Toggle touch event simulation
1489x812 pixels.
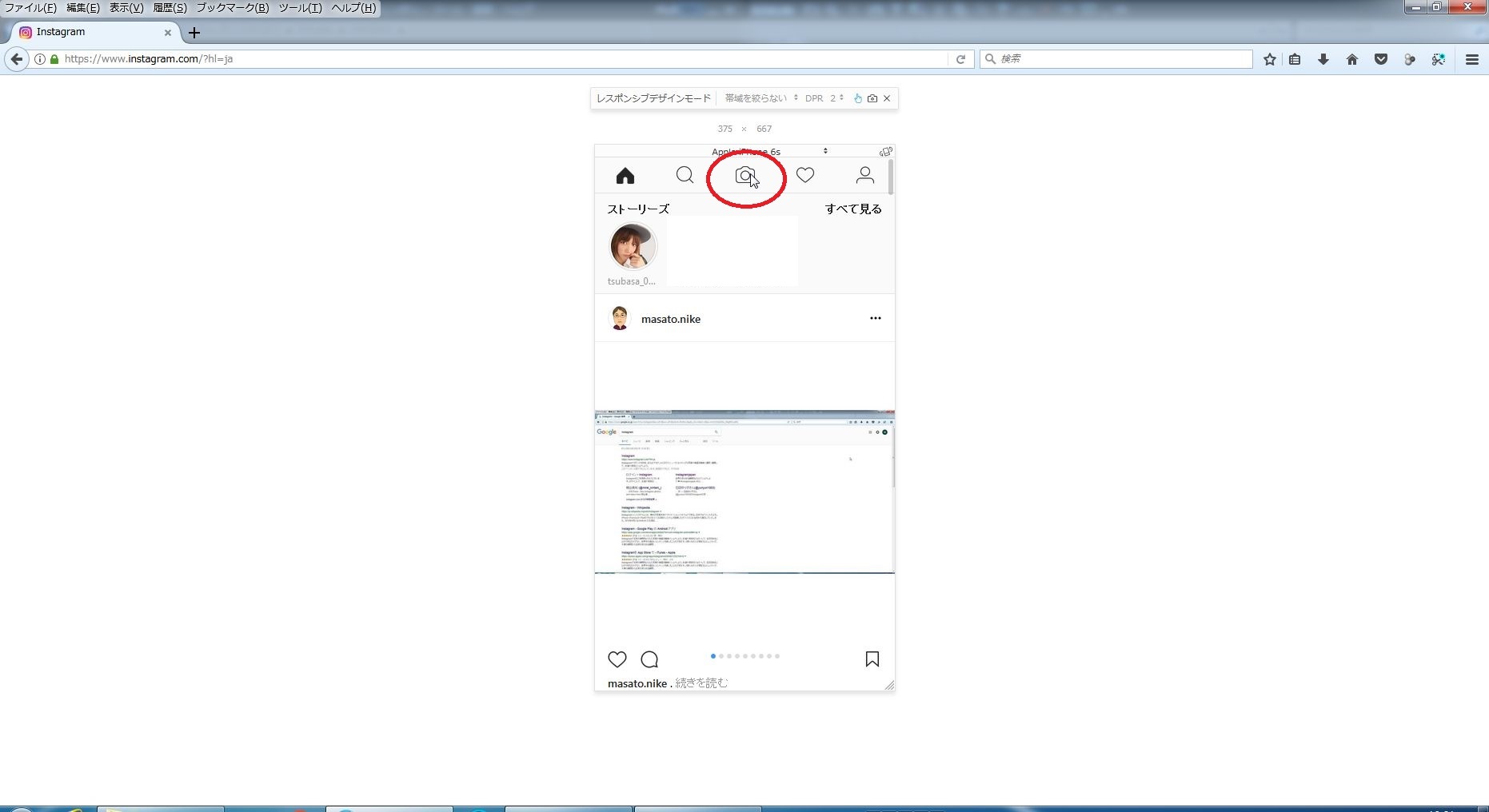[858, 98]
